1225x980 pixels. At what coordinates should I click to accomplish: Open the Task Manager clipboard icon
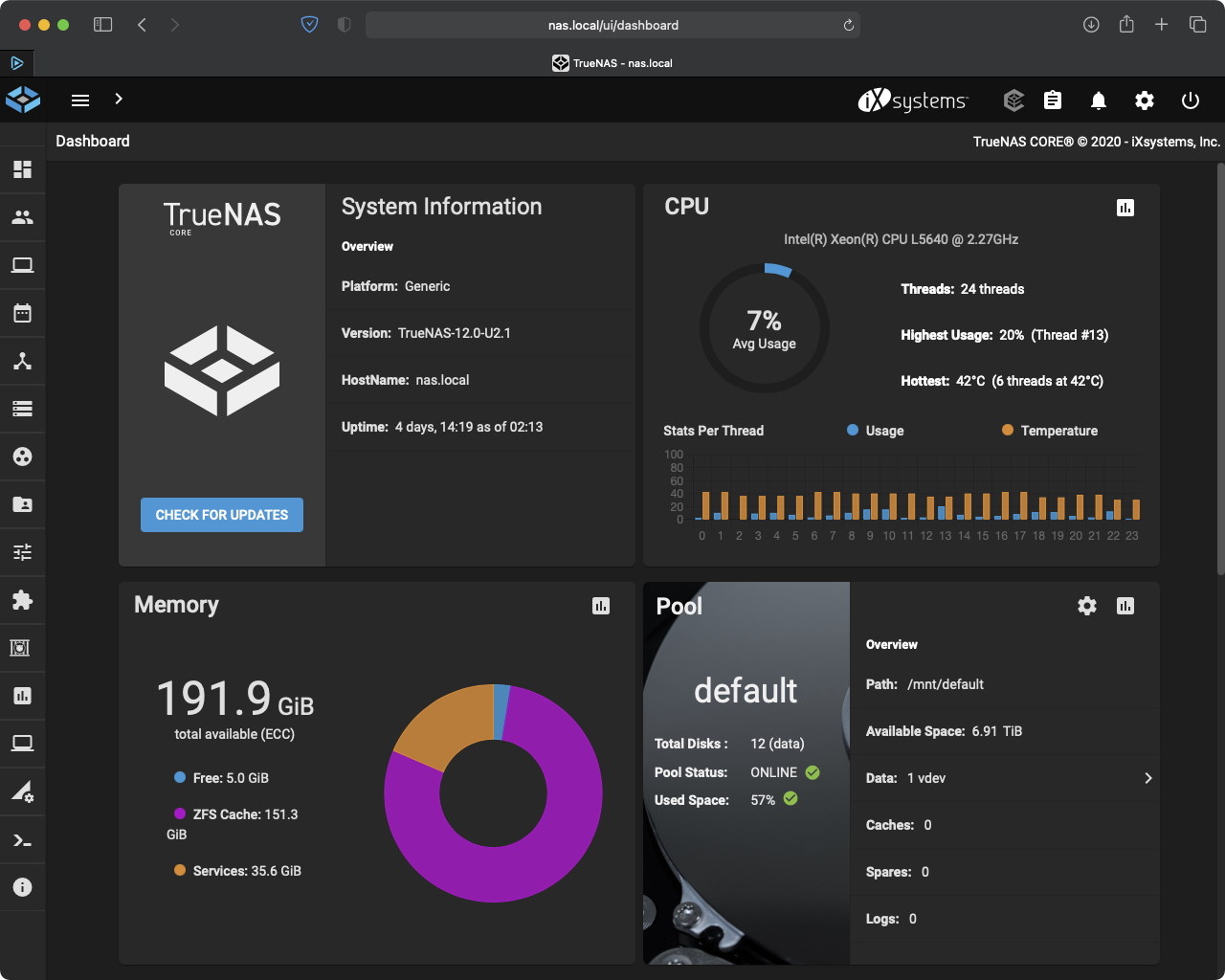point(1053,100)
